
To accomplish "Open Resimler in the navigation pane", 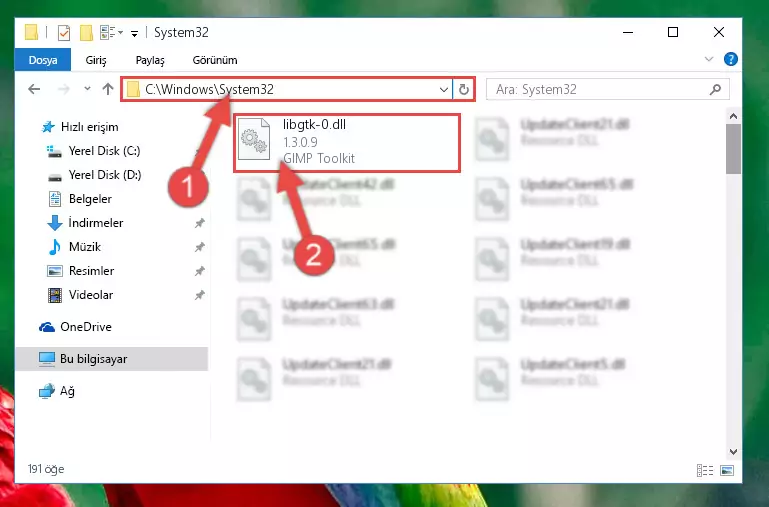I will [80, 271].
